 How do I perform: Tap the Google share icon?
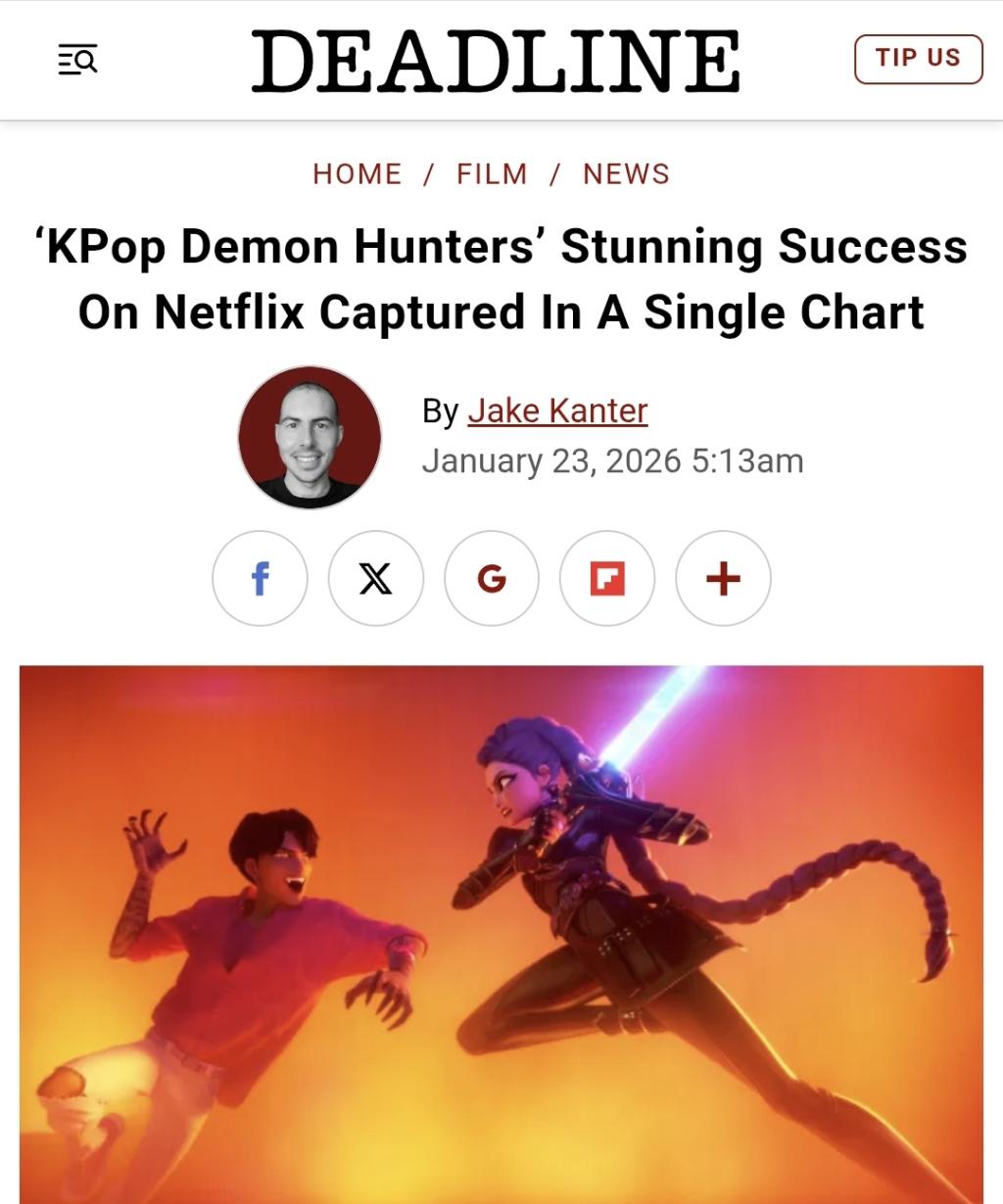491,578
